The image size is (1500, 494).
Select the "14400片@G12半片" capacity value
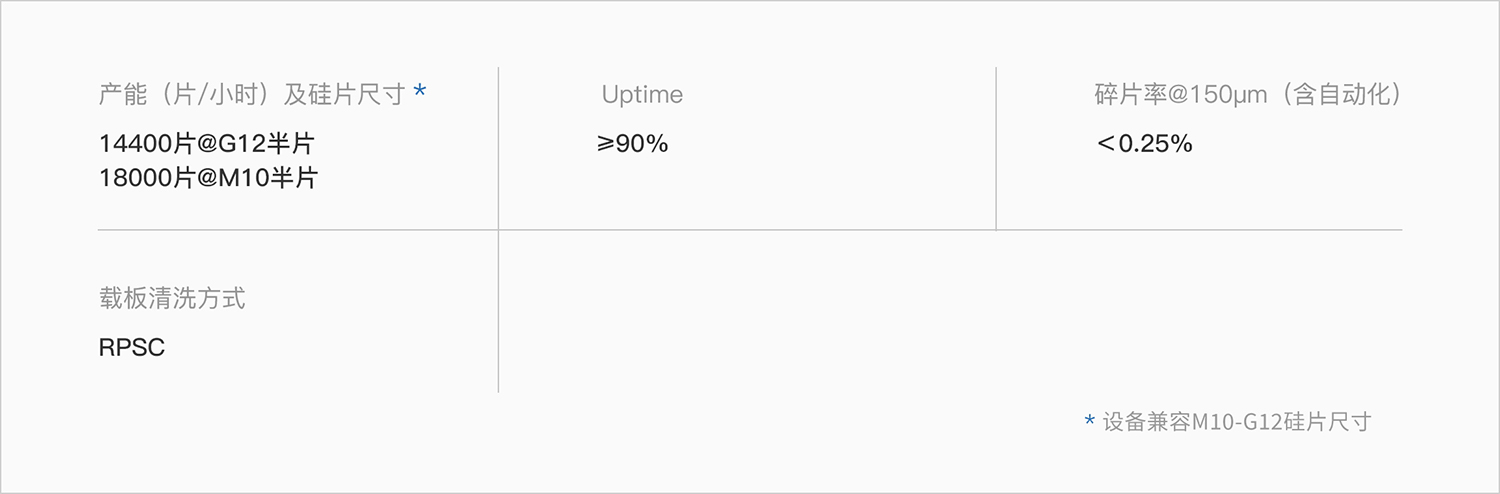[207, 144]
